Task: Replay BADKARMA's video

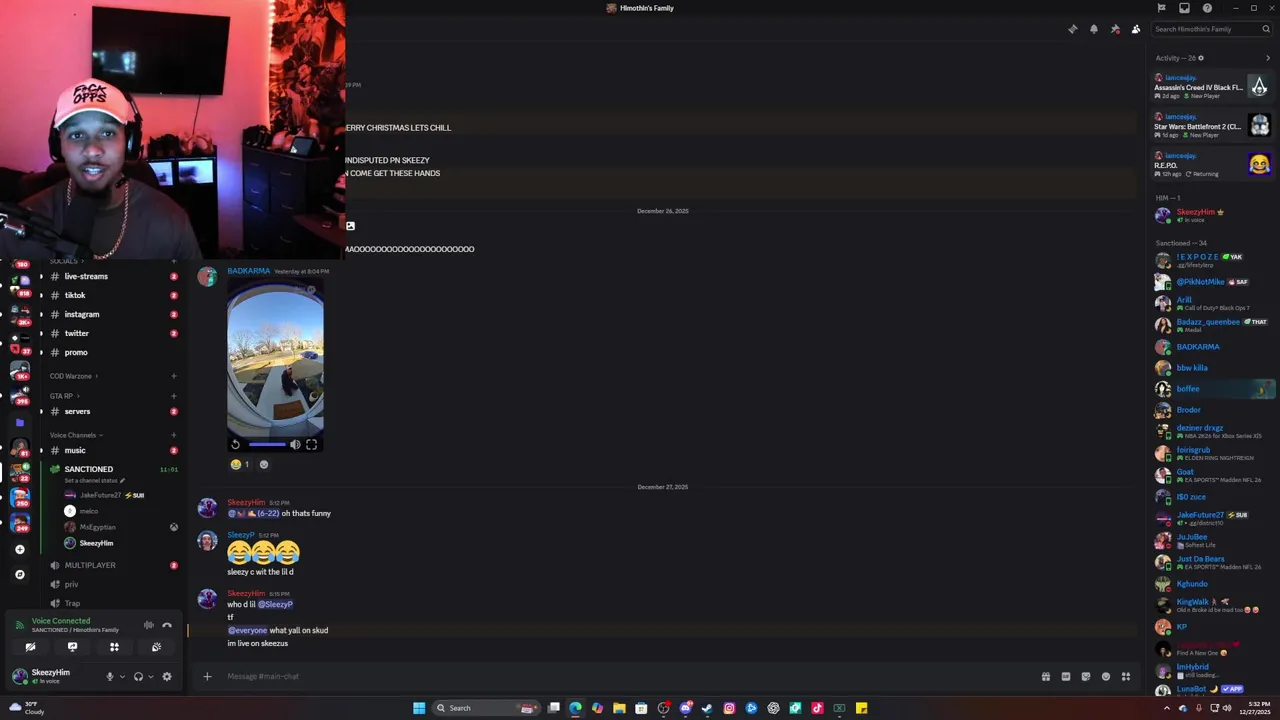Action: 236,445
